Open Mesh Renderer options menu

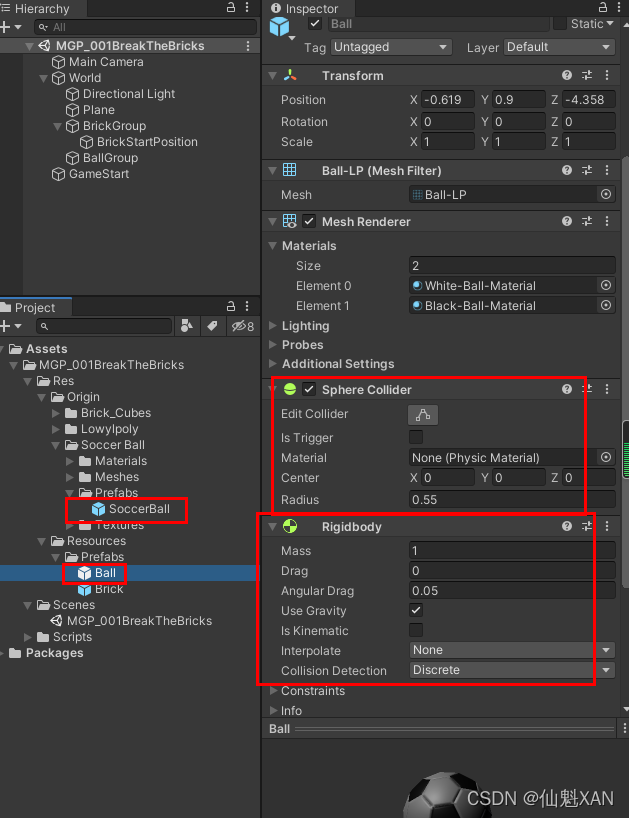[x=607, y=221]
